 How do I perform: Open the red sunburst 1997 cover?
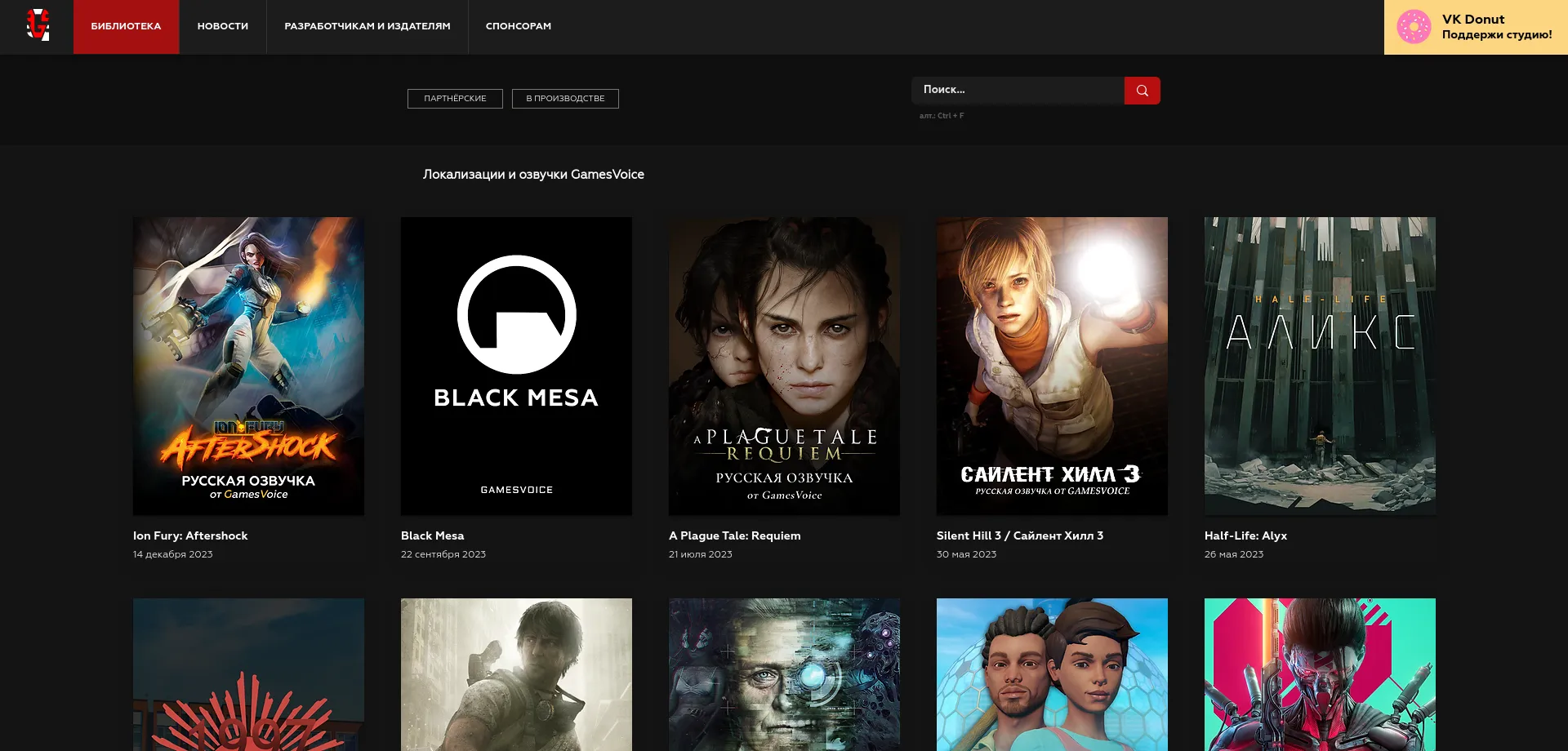tap(248, 674)
